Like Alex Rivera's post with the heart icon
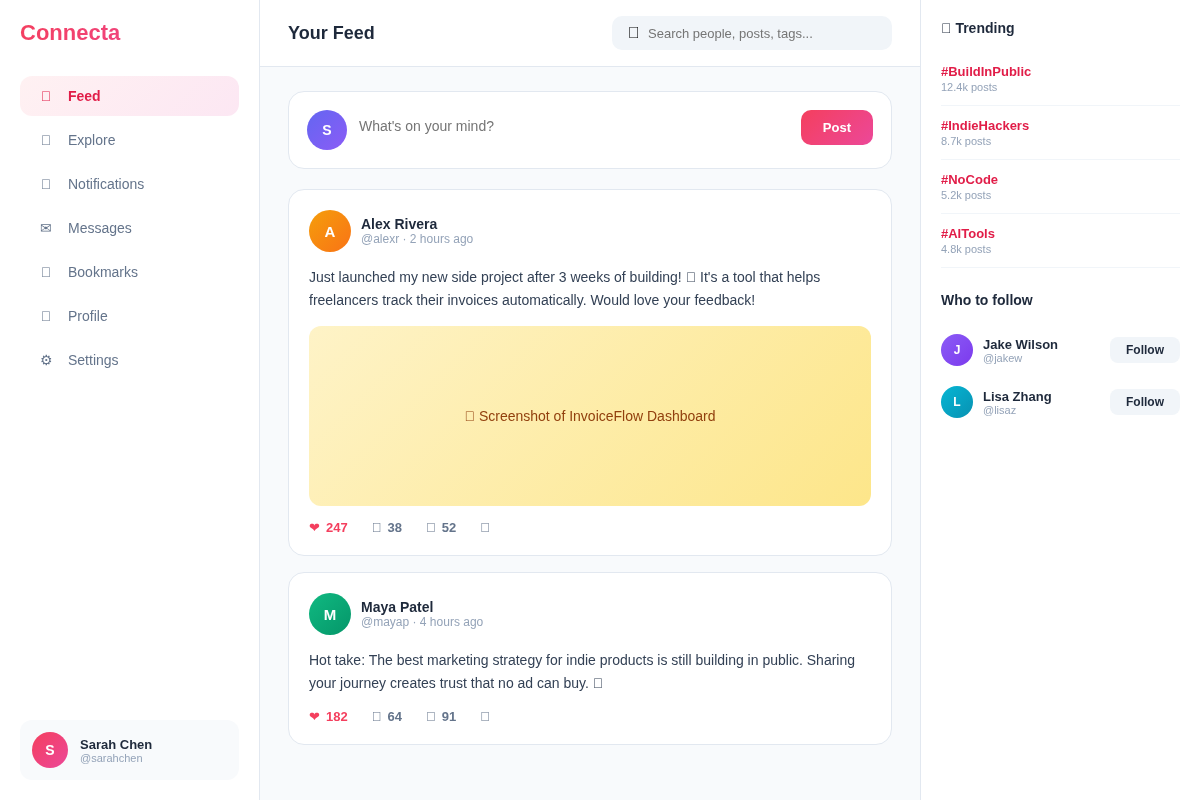 pyautogui.click(x=328, y=527)
